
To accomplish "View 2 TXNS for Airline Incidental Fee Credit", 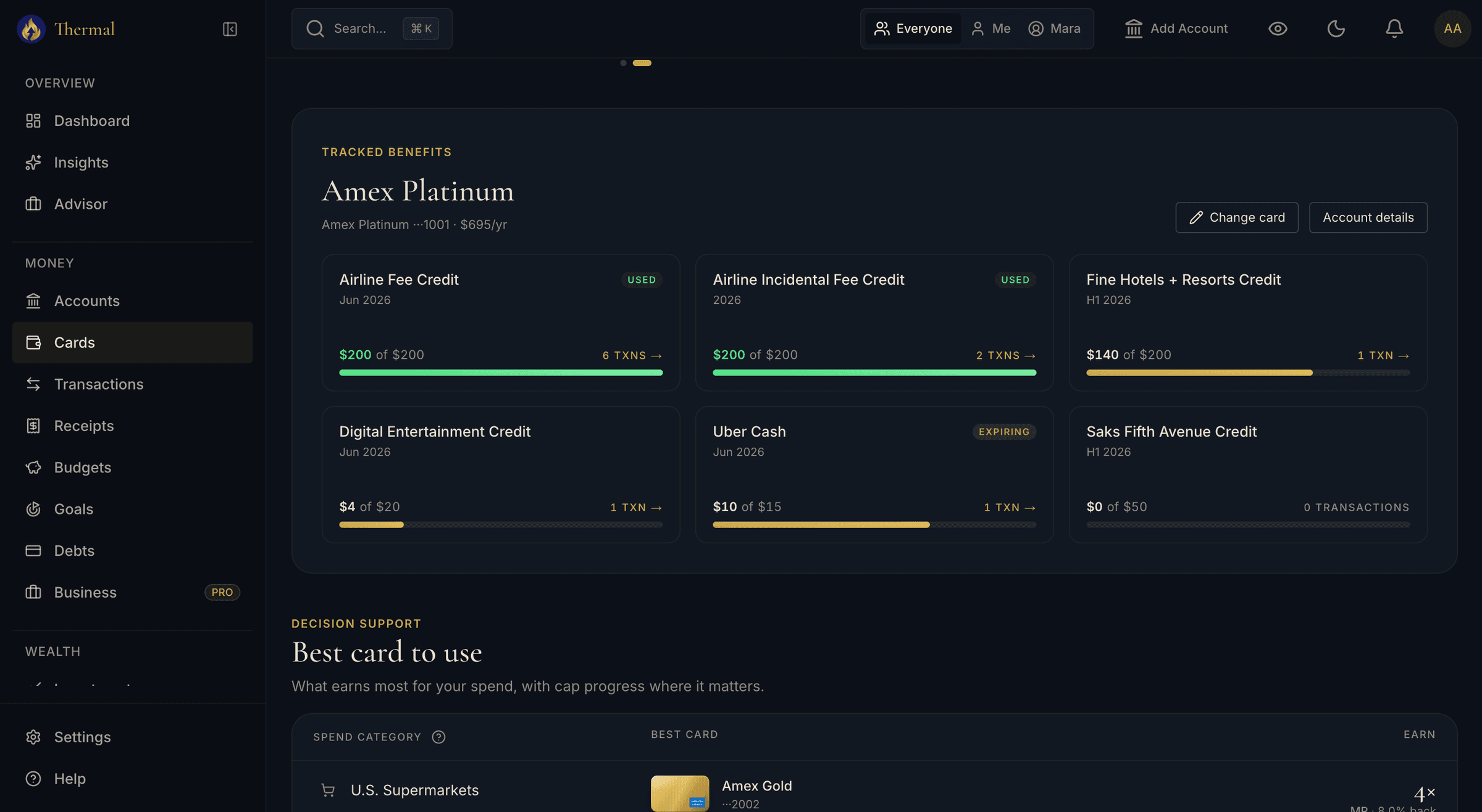I will [x=1006, y=356].
